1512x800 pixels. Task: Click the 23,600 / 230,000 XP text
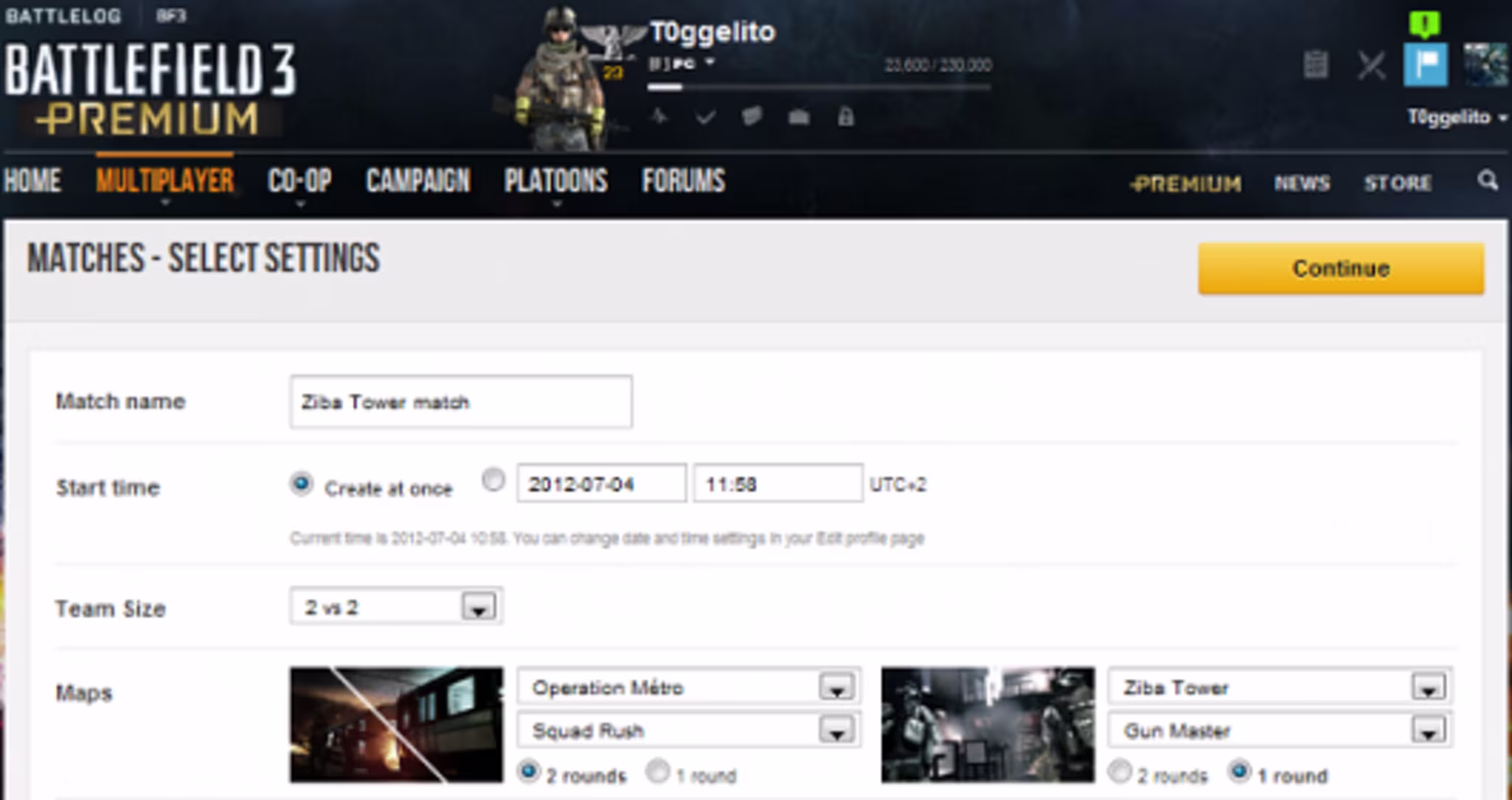pyautogui.click(x=938, y=65)
